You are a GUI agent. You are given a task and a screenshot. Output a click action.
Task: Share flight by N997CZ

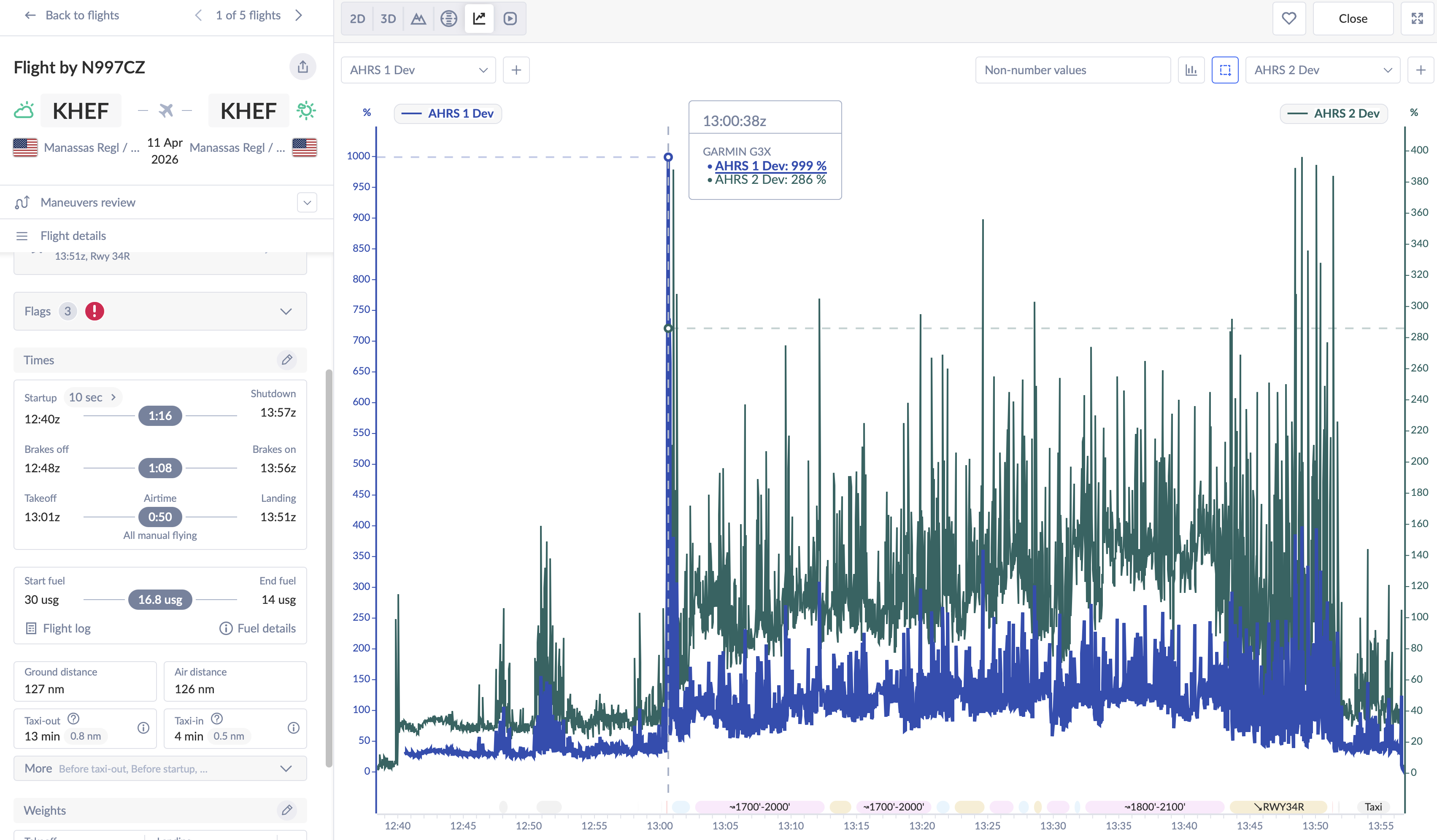pos(303,67)
